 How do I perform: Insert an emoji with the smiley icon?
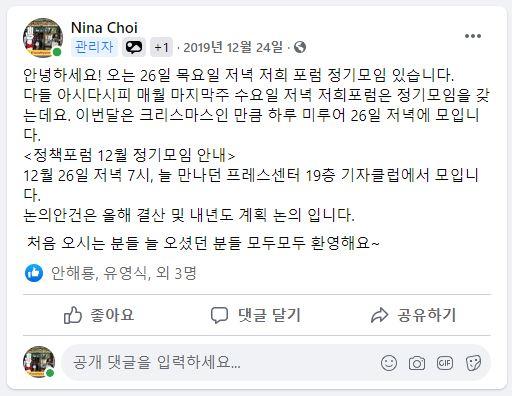pyautogui.click(x=389, y=363)
